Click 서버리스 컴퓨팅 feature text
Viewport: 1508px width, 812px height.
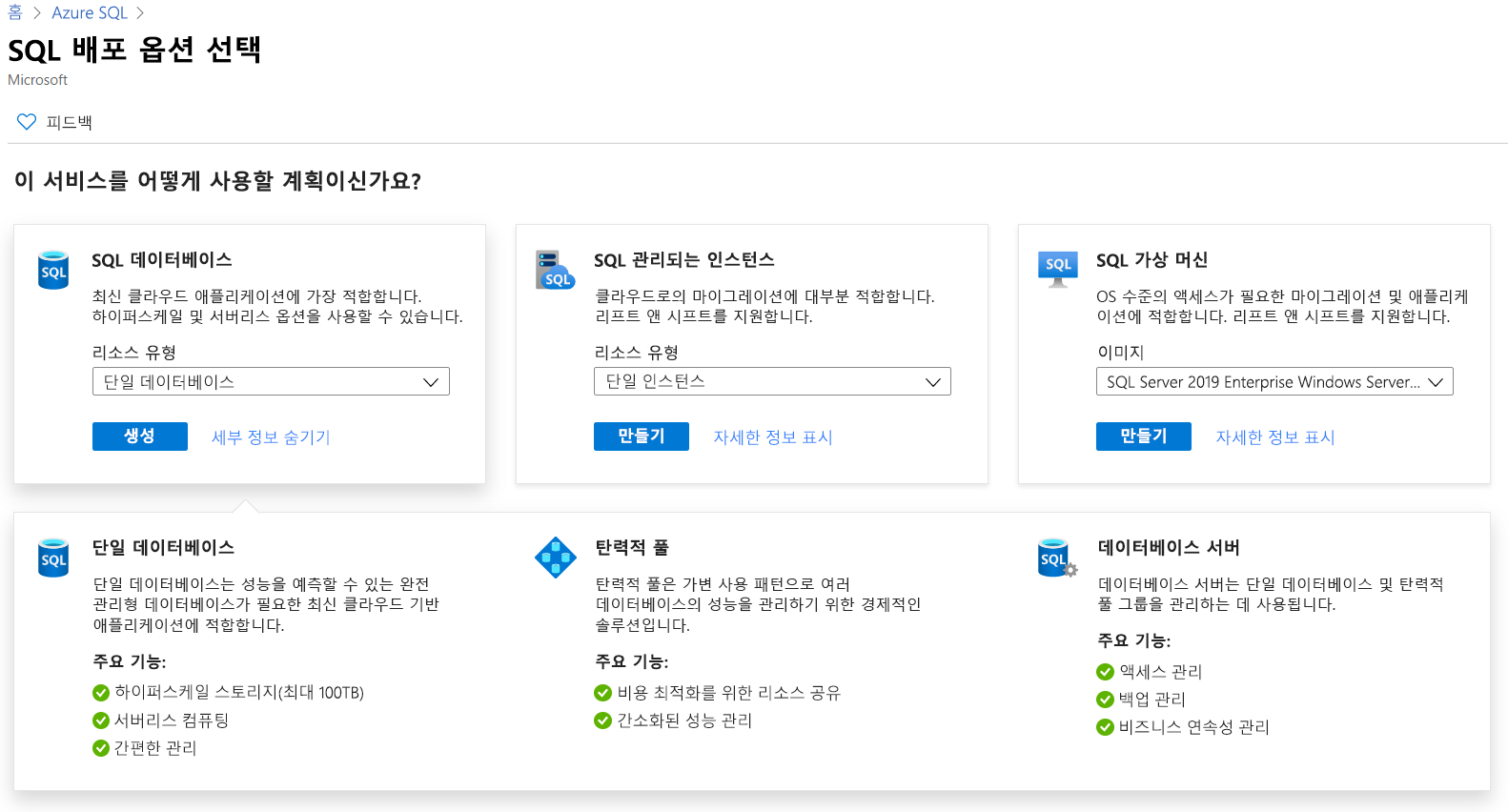click(x=172, y=721)
